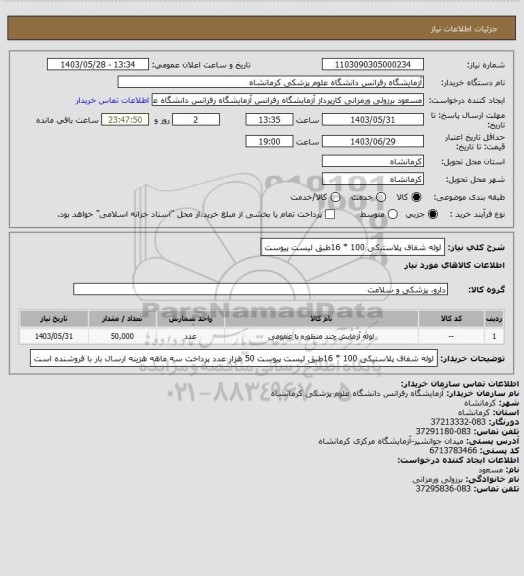Click the postal address میدان جوانشیر text
The width and height of the screenshot is (524, 576).
[x=391, y=441]
